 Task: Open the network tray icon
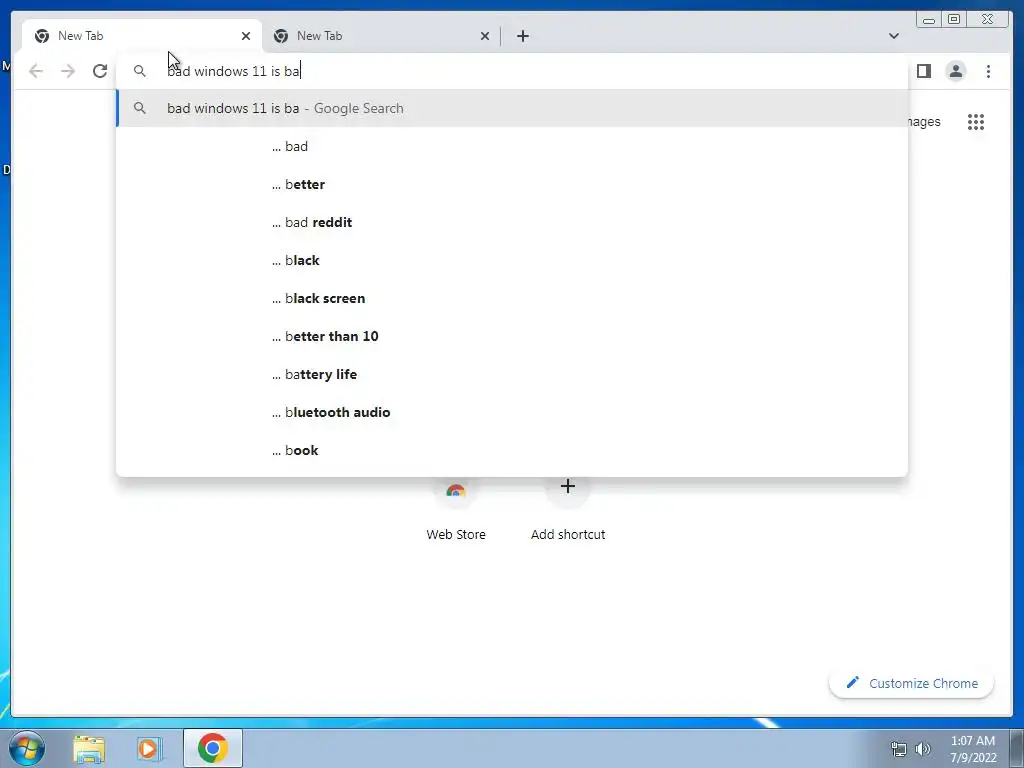(x=899, y=749)
